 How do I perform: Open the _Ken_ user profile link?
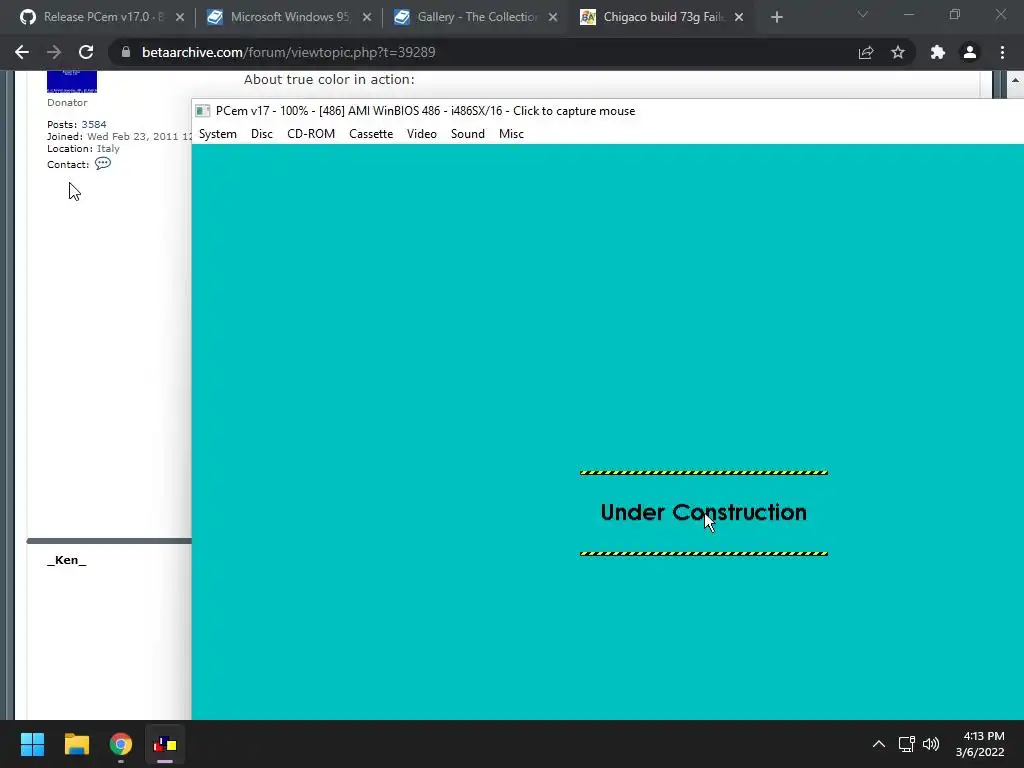click(67, 560)
